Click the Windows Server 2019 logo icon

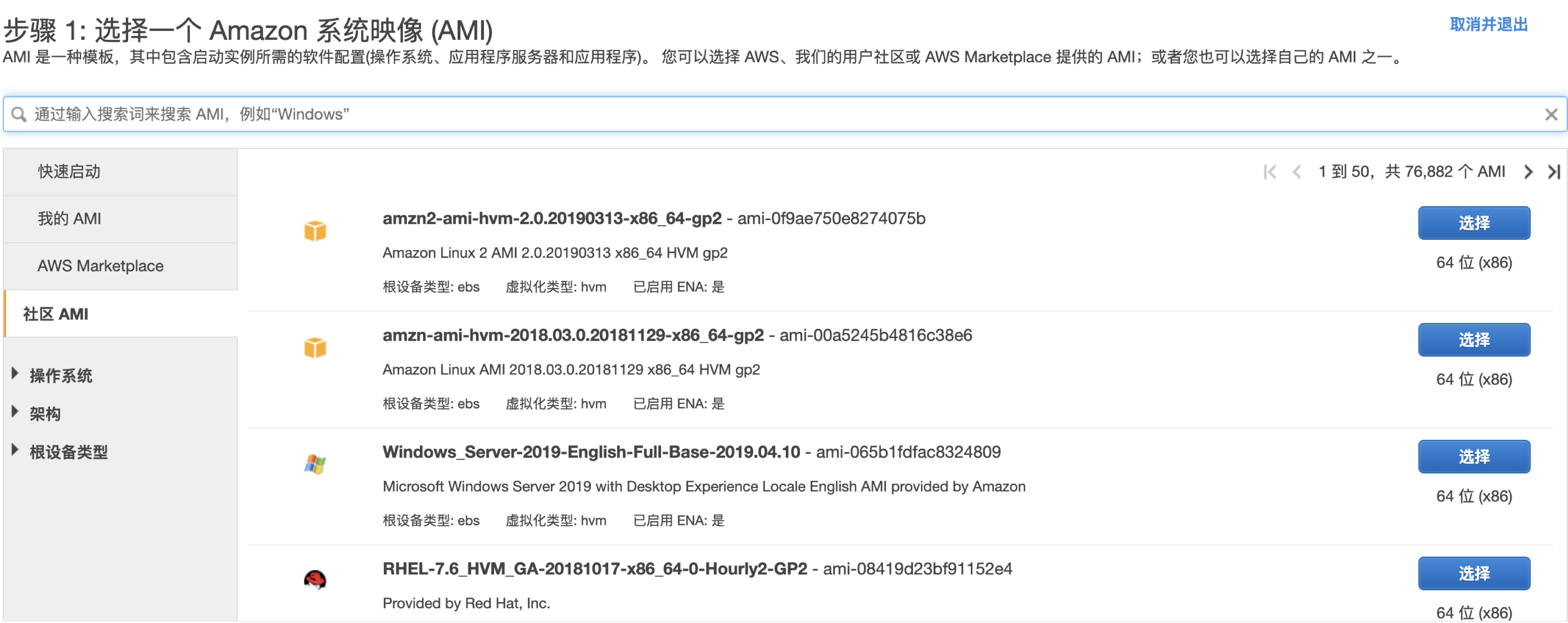315,464
